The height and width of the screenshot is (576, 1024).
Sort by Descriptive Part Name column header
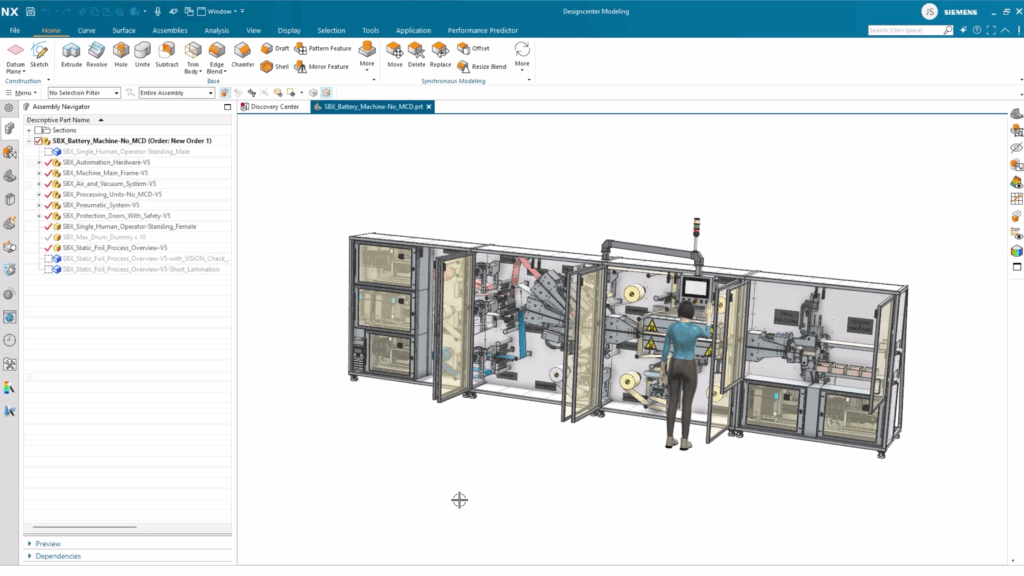pyautogui.click(x=58, y=120)
